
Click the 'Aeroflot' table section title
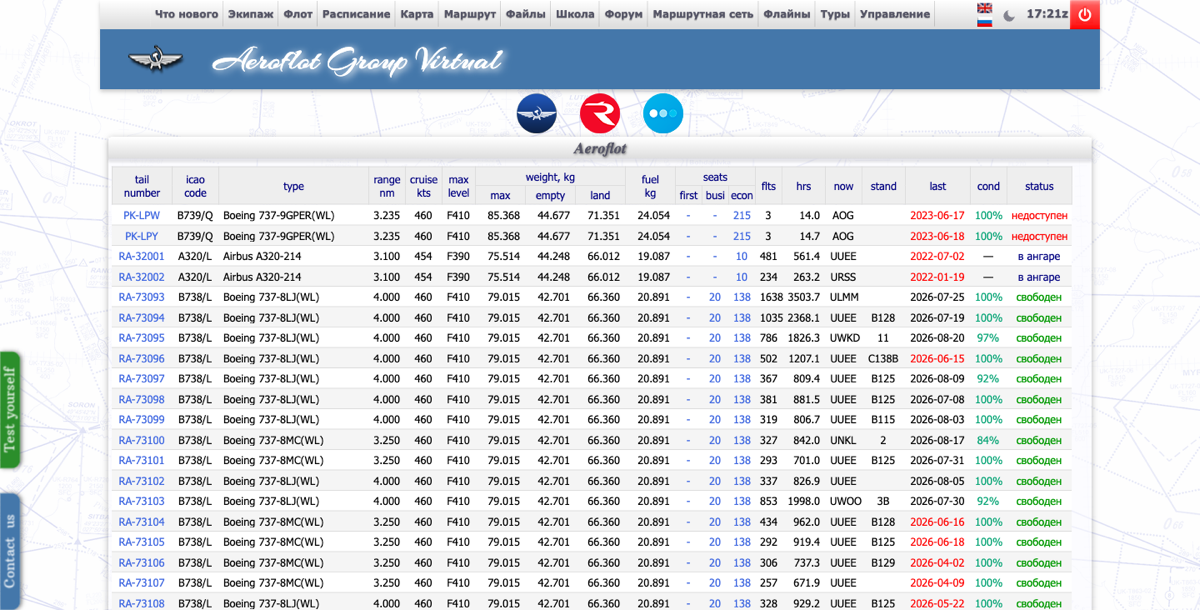pyautogui.click(x=600, y=149)
